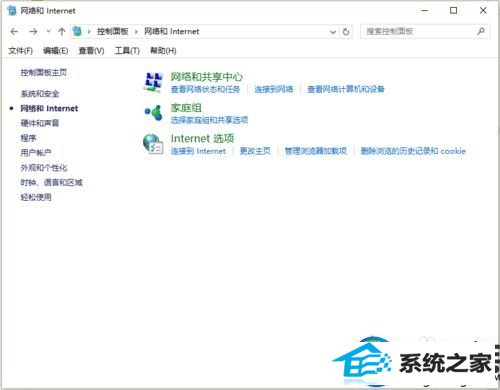Image resolution: width=500 pixels, height=390 pixels.
Task: Open the HomeGroup (家庭组) icon
Action: point(153,112)
